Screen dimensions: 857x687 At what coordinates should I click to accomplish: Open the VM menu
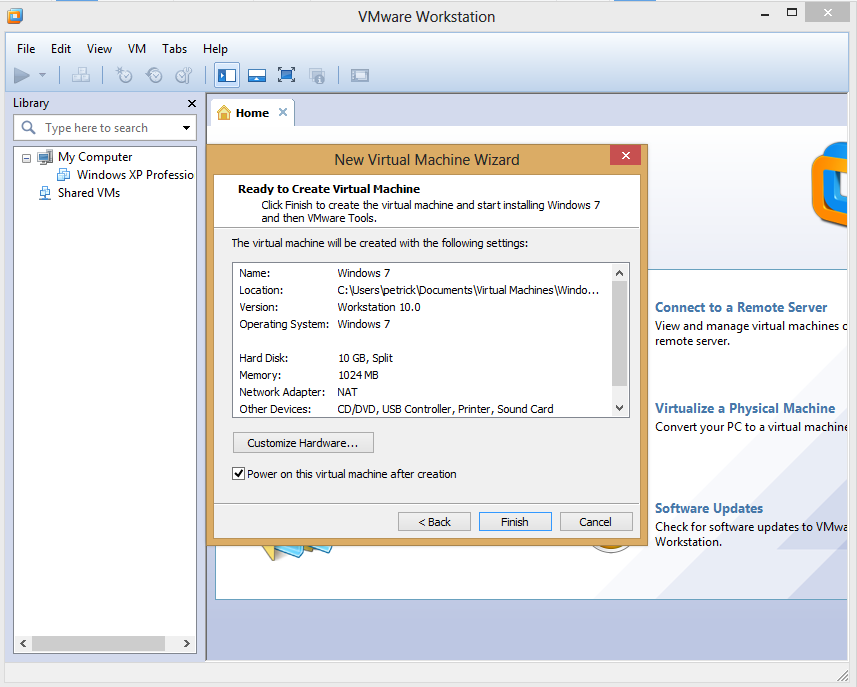(137, 49)
